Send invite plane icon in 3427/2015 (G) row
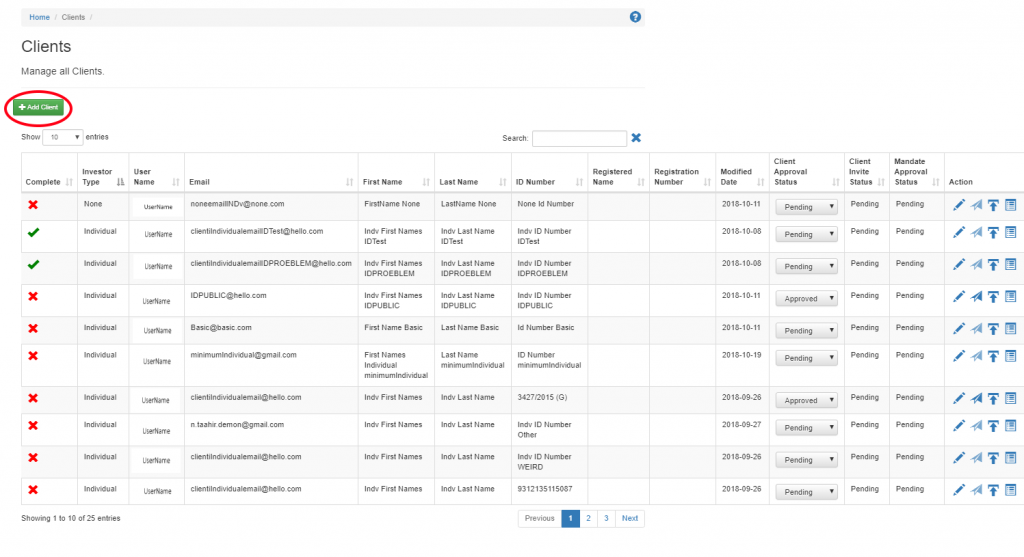 [976, 398]
